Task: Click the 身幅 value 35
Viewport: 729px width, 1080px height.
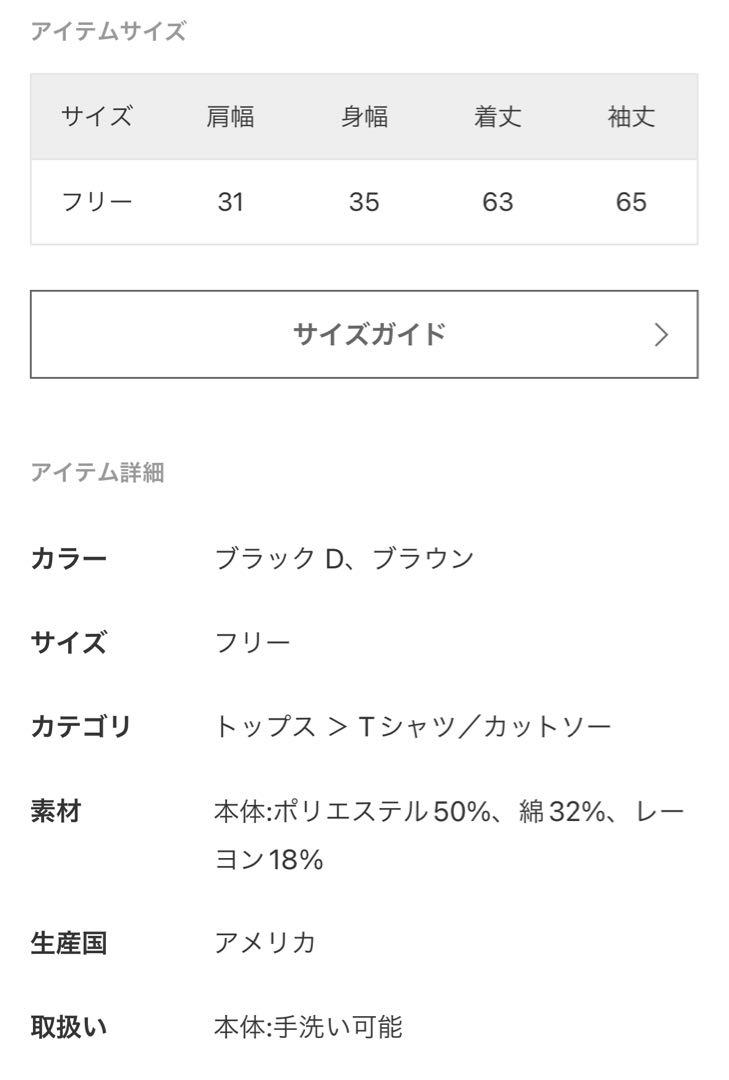Action: pyautogui.click(x=364, y=202)
